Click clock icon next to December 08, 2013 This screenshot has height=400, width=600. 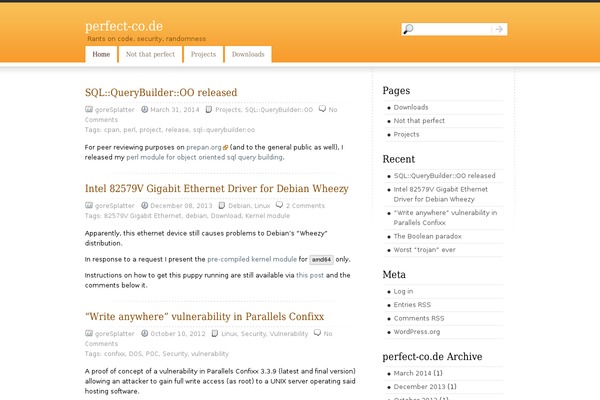144,206
